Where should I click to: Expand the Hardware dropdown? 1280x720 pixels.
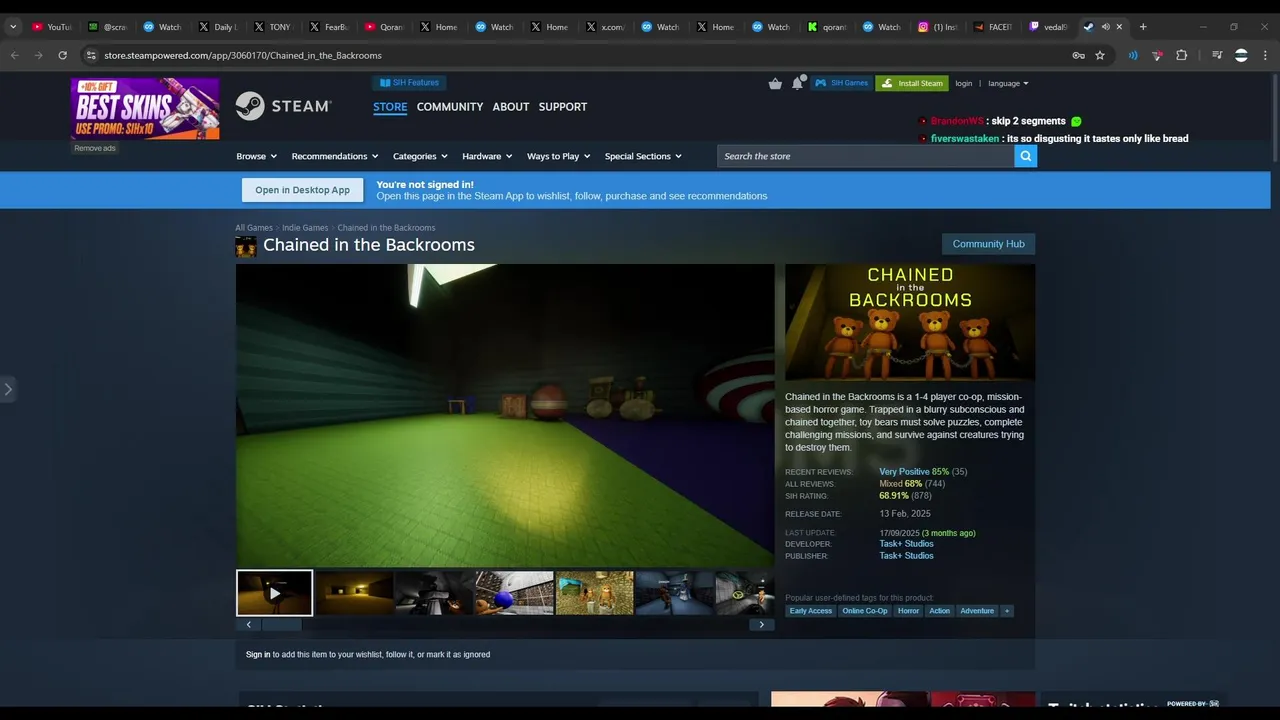pos(487,156)
